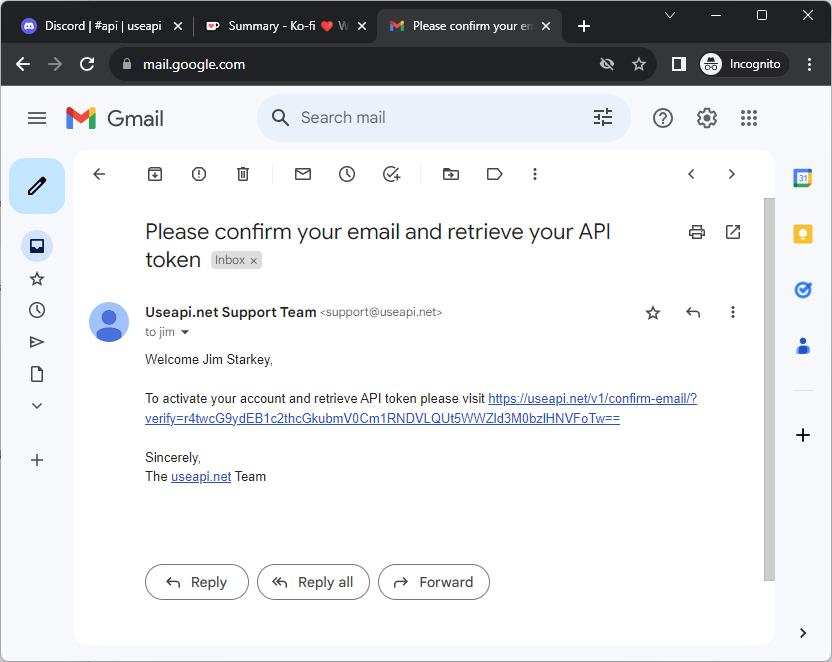Snooze this email with clock icon
Screen dimensions: 832x662
point(347,174)
